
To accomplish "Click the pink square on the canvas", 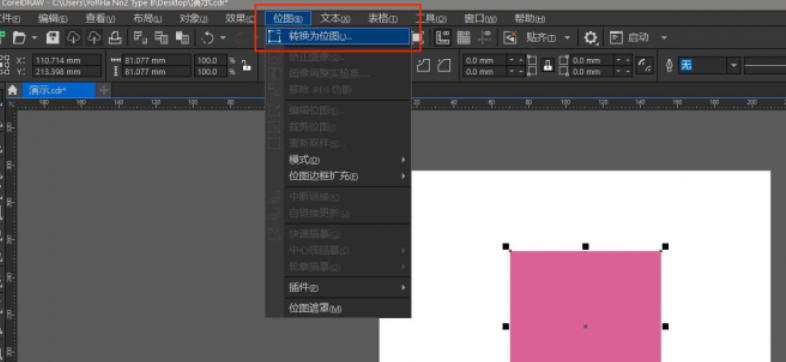I will (x=585, y=306).
